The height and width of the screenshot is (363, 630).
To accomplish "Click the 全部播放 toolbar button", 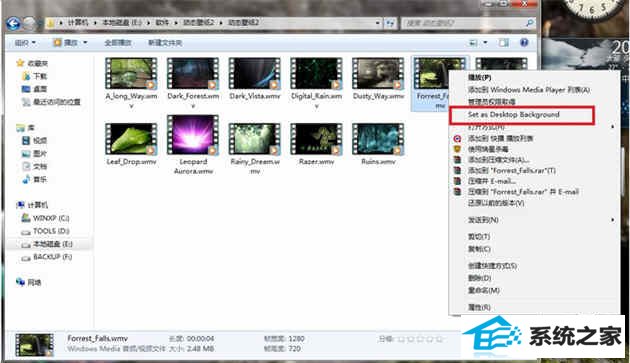I will 118,43.
